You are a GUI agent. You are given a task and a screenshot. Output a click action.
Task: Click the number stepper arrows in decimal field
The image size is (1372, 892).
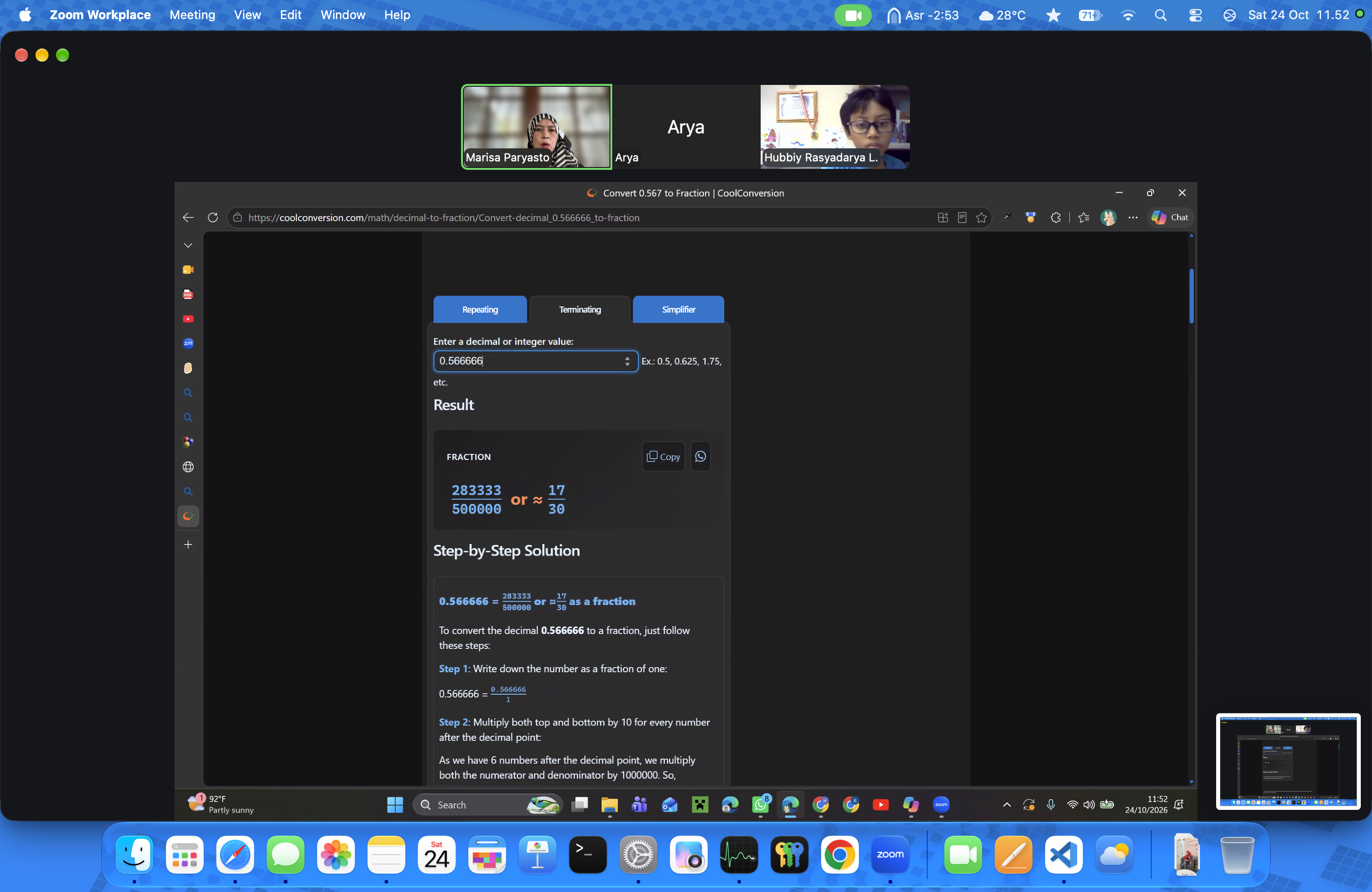[627, 361]
